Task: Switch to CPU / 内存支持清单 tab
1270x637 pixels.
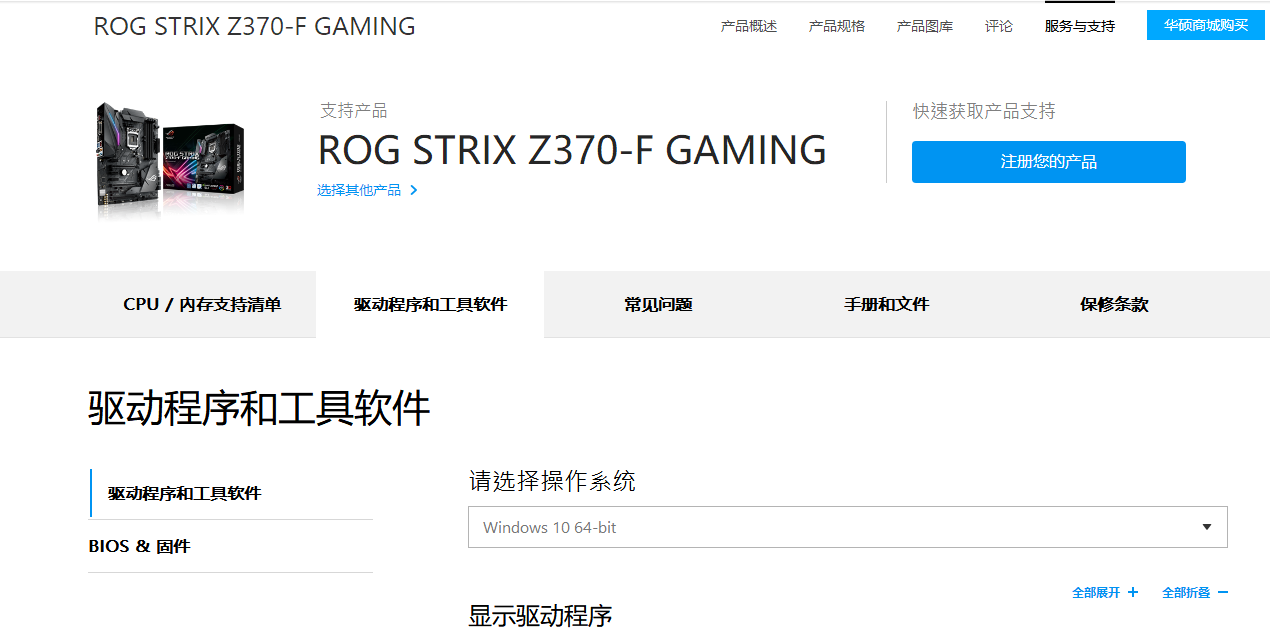Action: tap(202, 304)
